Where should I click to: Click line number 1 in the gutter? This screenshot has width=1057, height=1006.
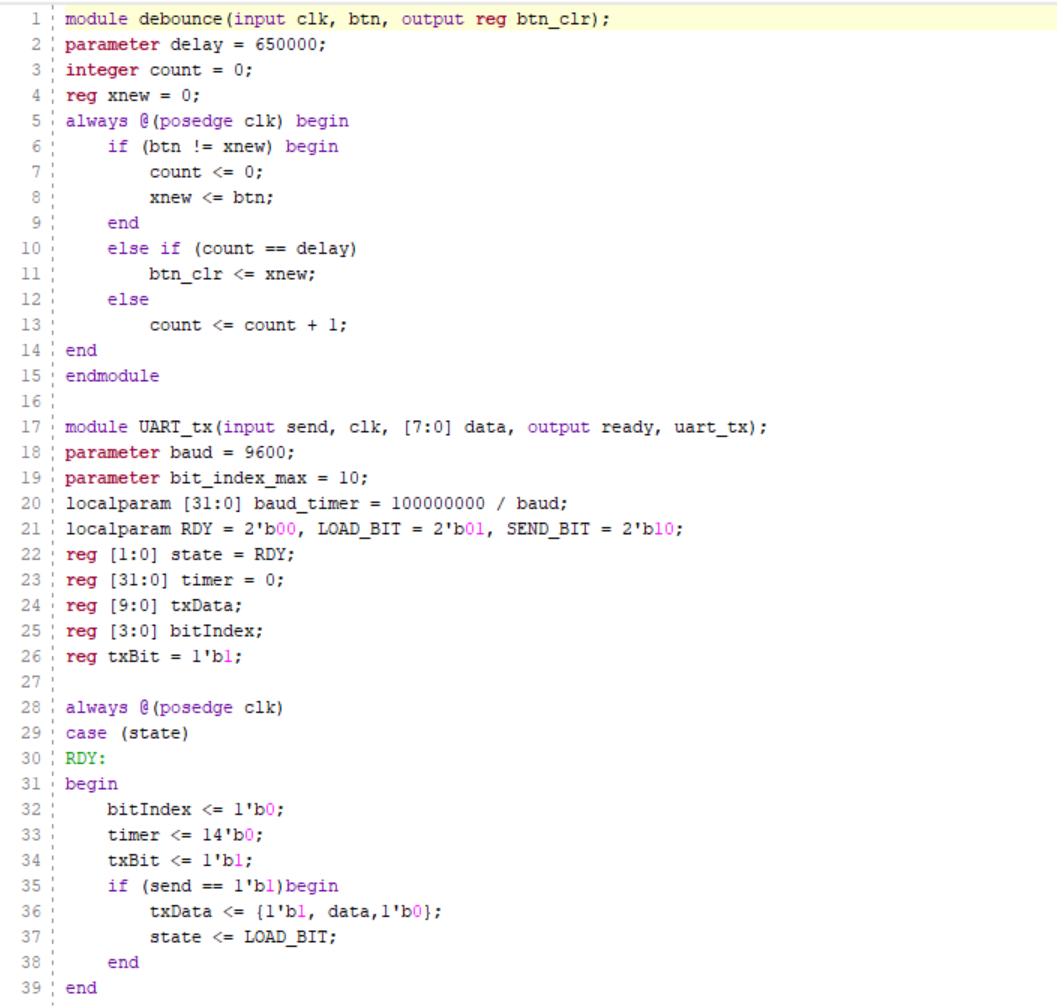point(36,19)
